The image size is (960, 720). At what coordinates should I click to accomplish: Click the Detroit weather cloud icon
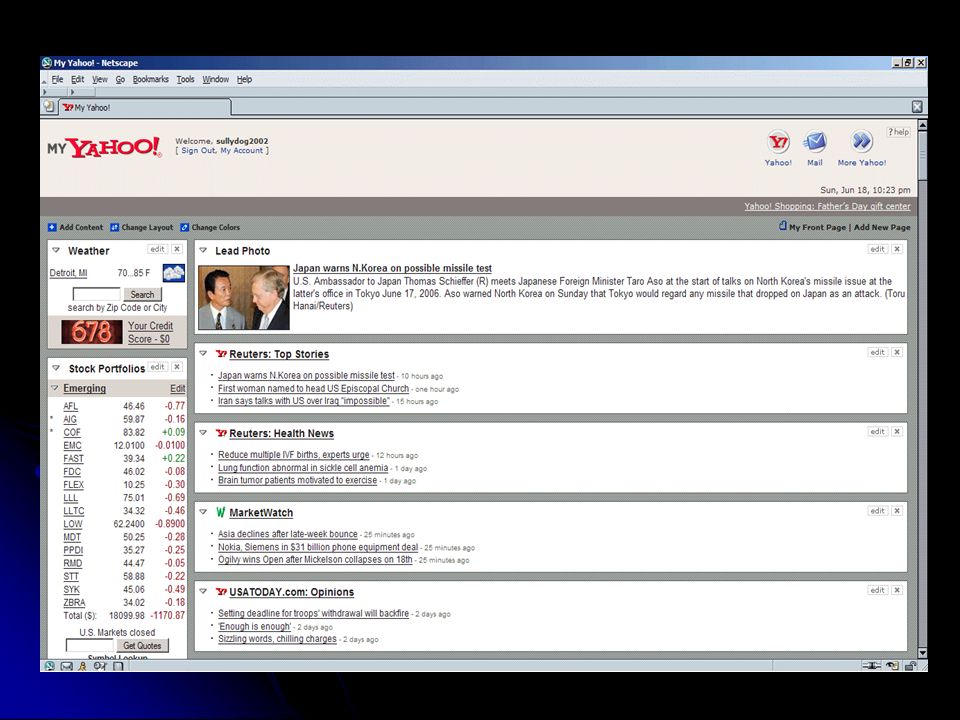click(173, 273)
